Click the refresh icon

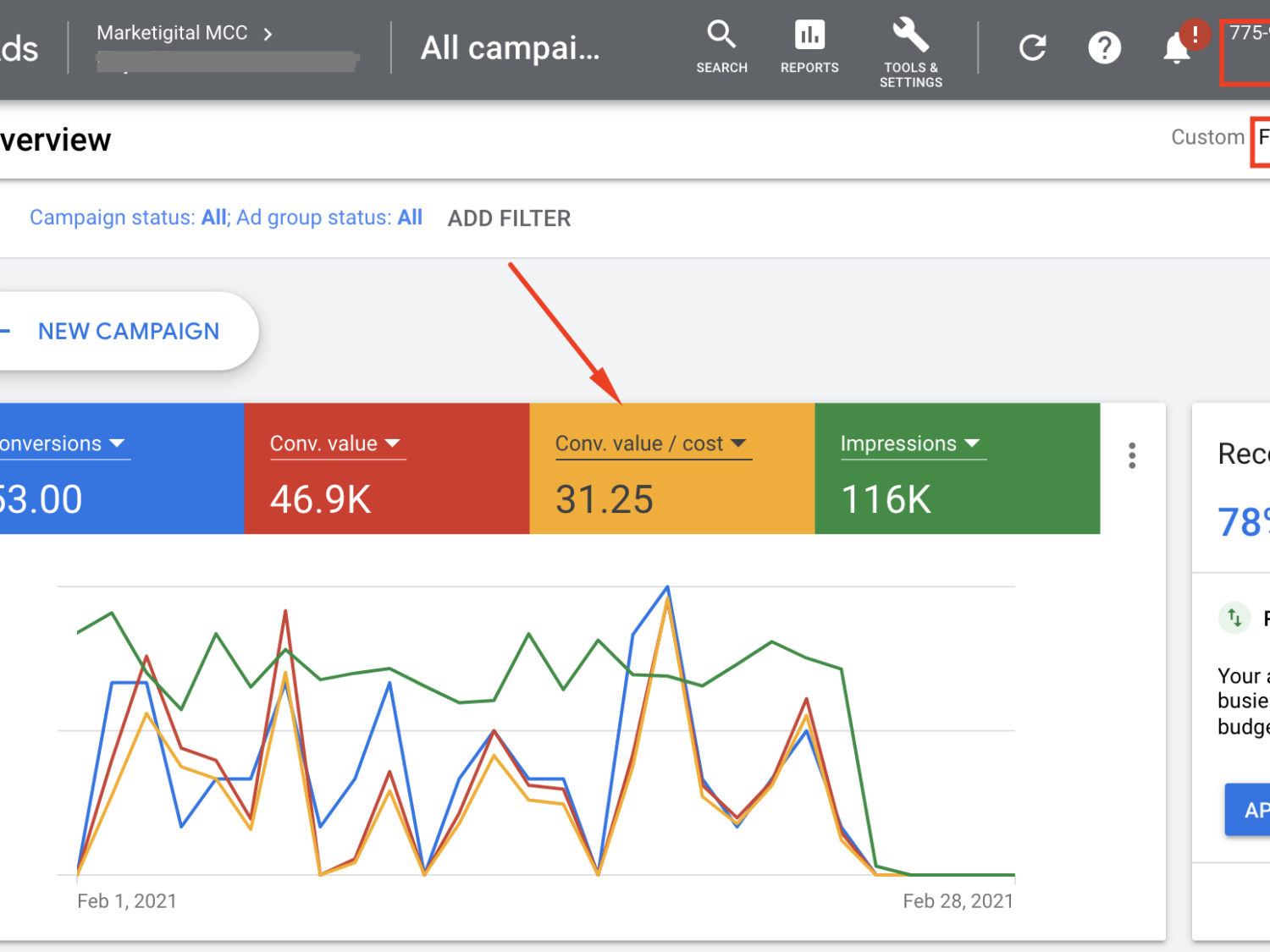point(1032,47)
